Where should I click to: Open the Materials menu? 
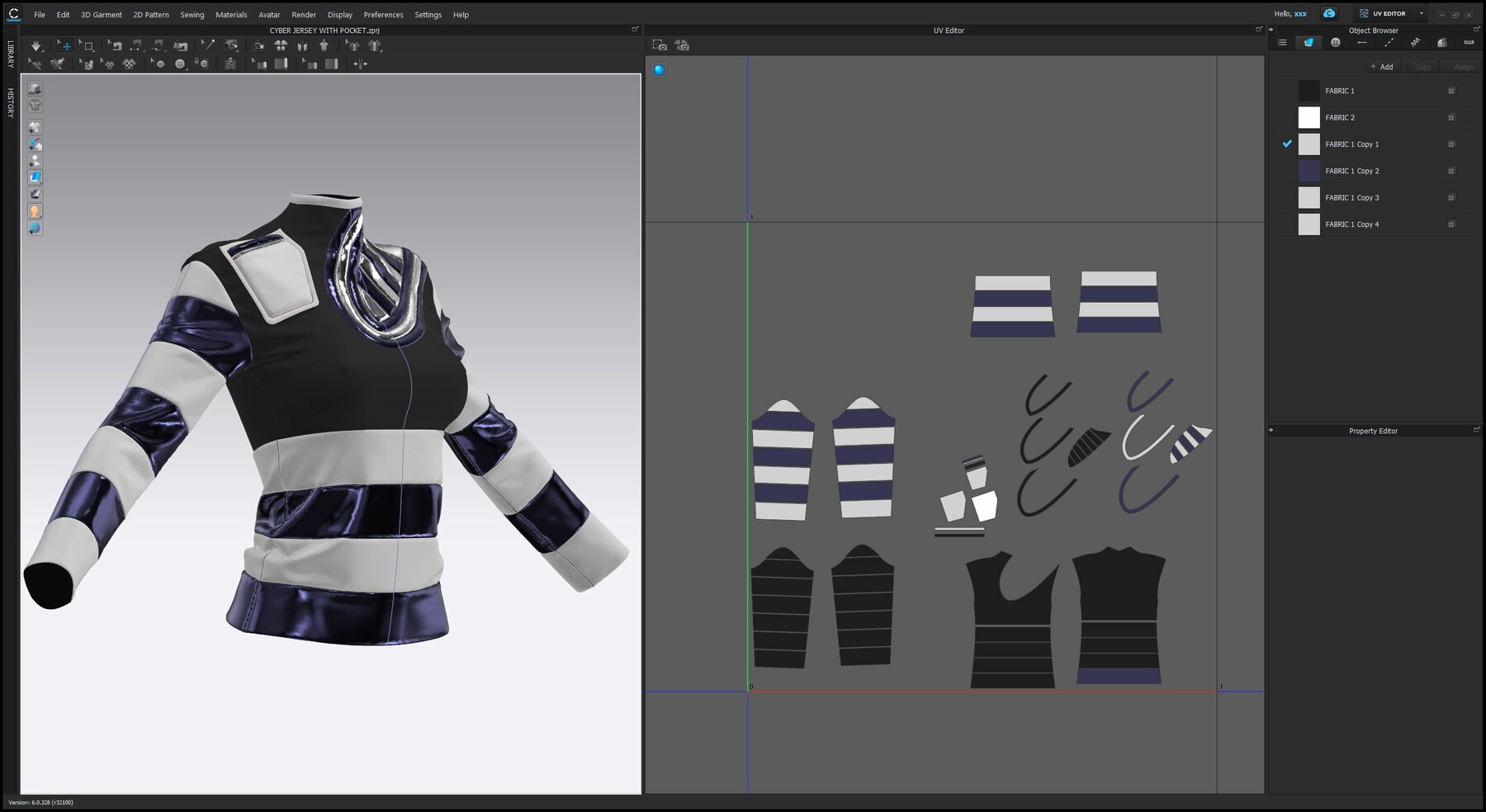point(231,15)
